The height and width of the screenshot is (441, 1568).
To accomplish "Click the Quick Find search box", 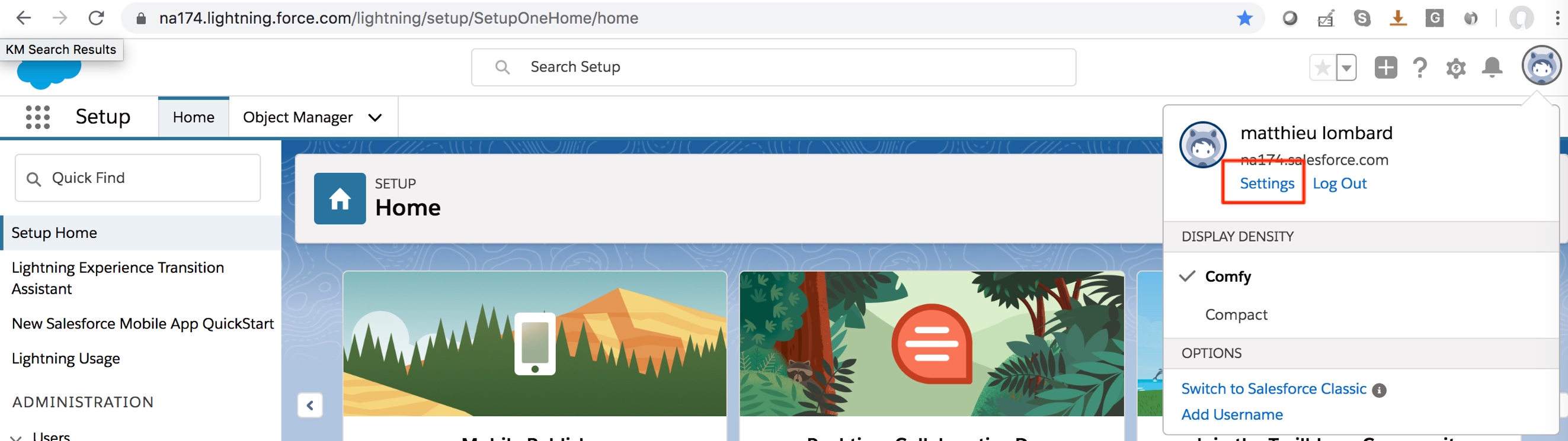I will 137,178.
